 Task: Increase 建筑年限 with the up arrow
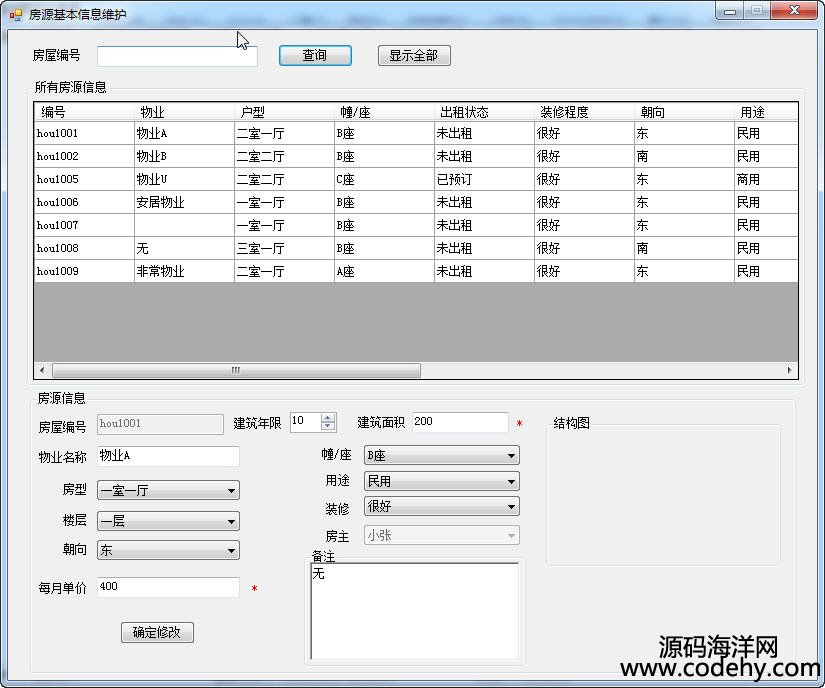(x=328, y=418)
